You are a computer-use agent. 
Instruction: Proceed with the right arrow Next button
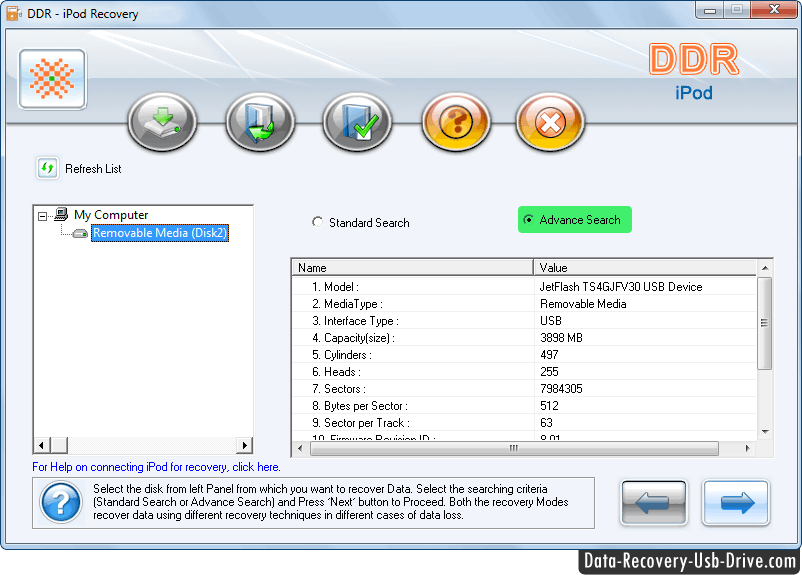736,502
